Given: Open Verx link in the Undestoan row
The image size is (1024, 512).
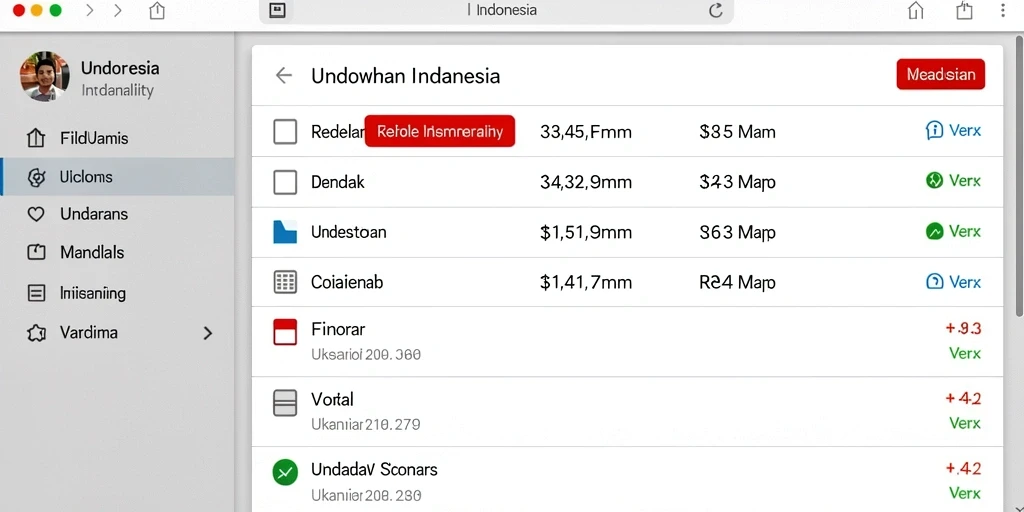Looking at the screenshot, I should click(x=965, y=231).
